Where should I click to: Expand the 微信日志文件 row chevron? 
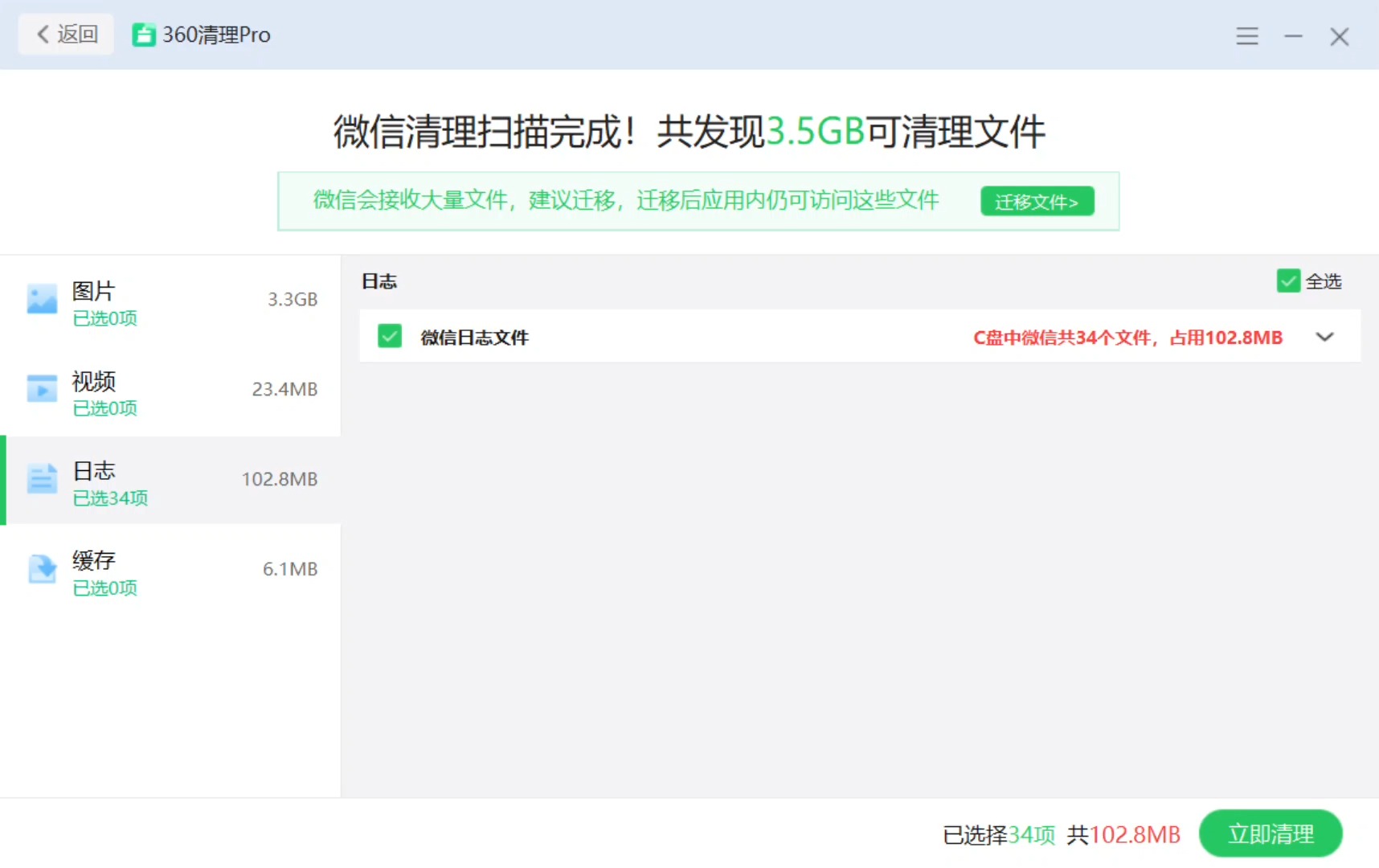point(1324,338)
